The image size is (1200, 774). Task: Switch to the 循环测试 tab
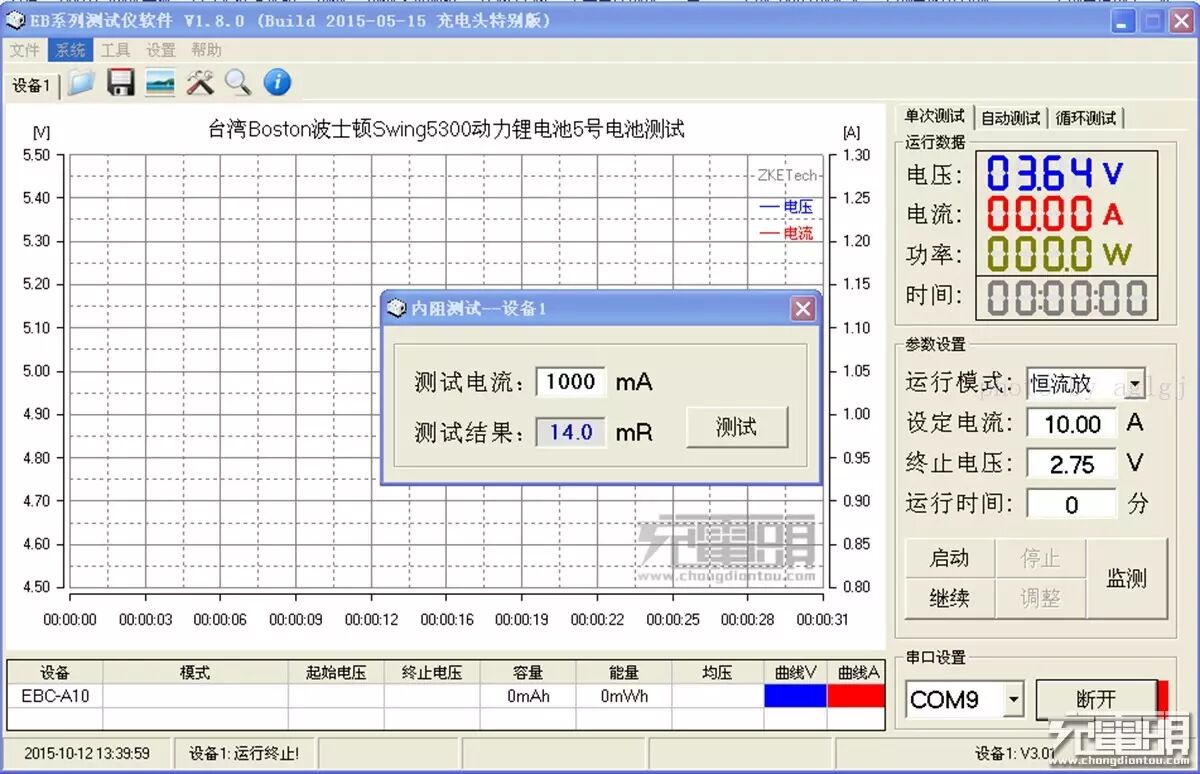[x=1086, y=118]
